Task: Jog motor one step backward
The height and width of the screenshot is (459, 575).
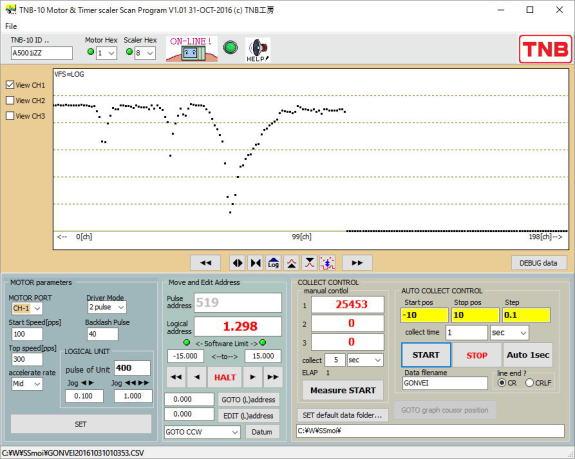Action: tap(197, 377)
